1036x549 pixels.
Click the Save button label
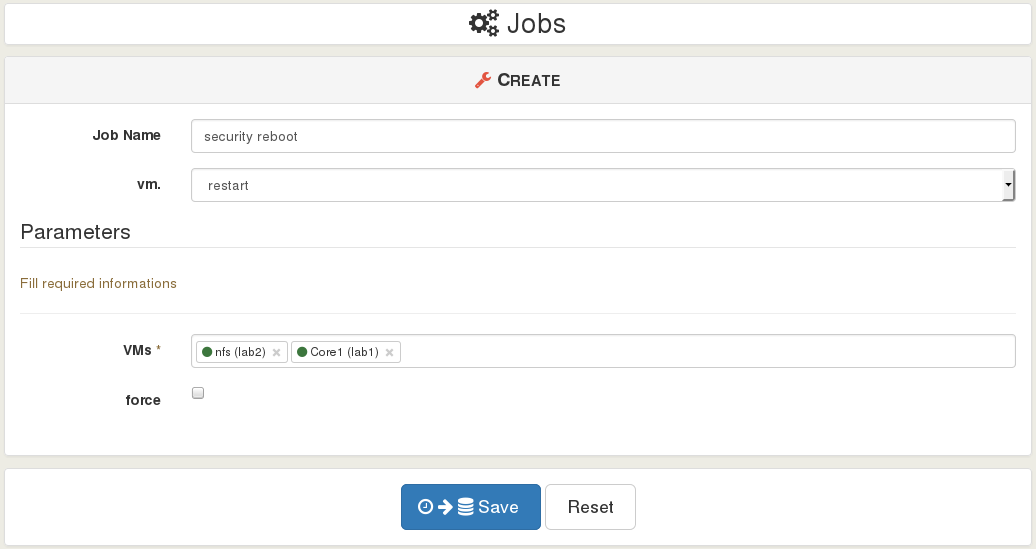pyautogui.click(x=498, y=507)
